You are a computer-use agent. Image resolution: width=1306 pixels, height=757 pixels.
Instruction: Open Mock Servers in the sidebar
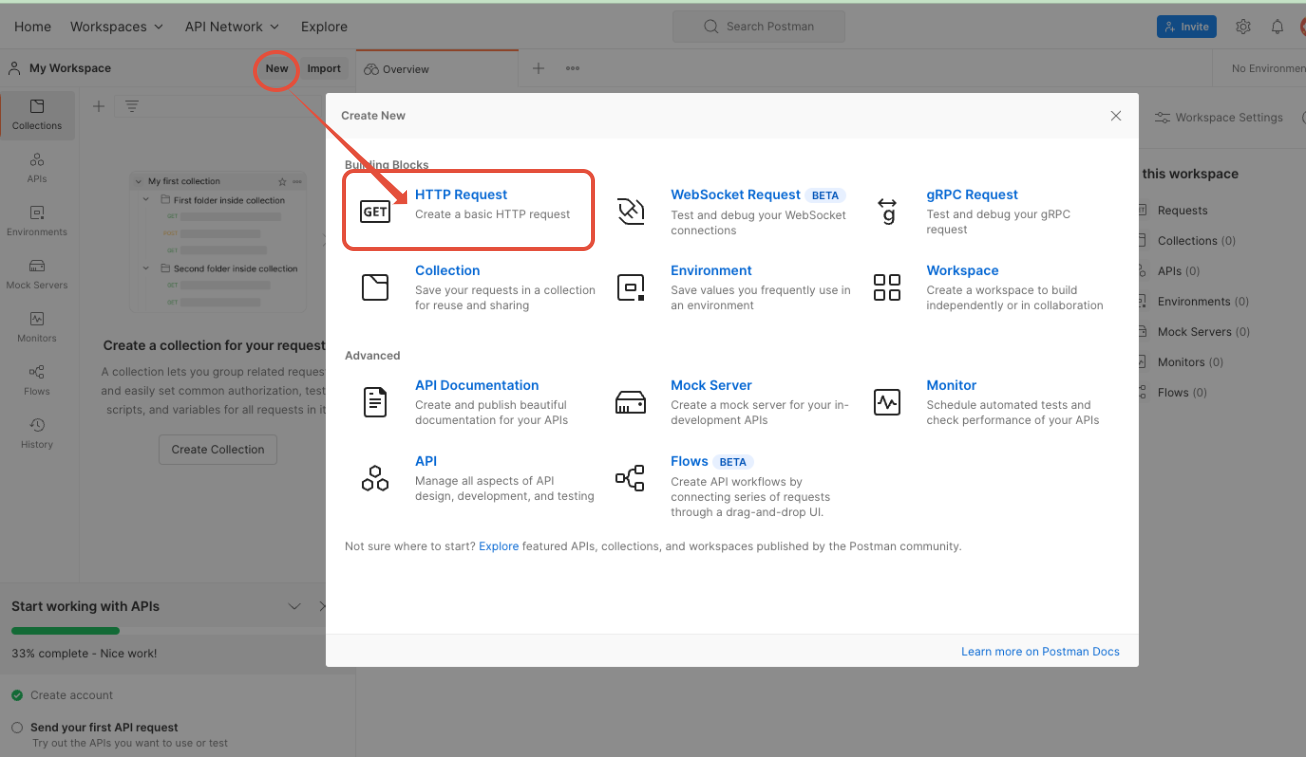pos(37,274)
